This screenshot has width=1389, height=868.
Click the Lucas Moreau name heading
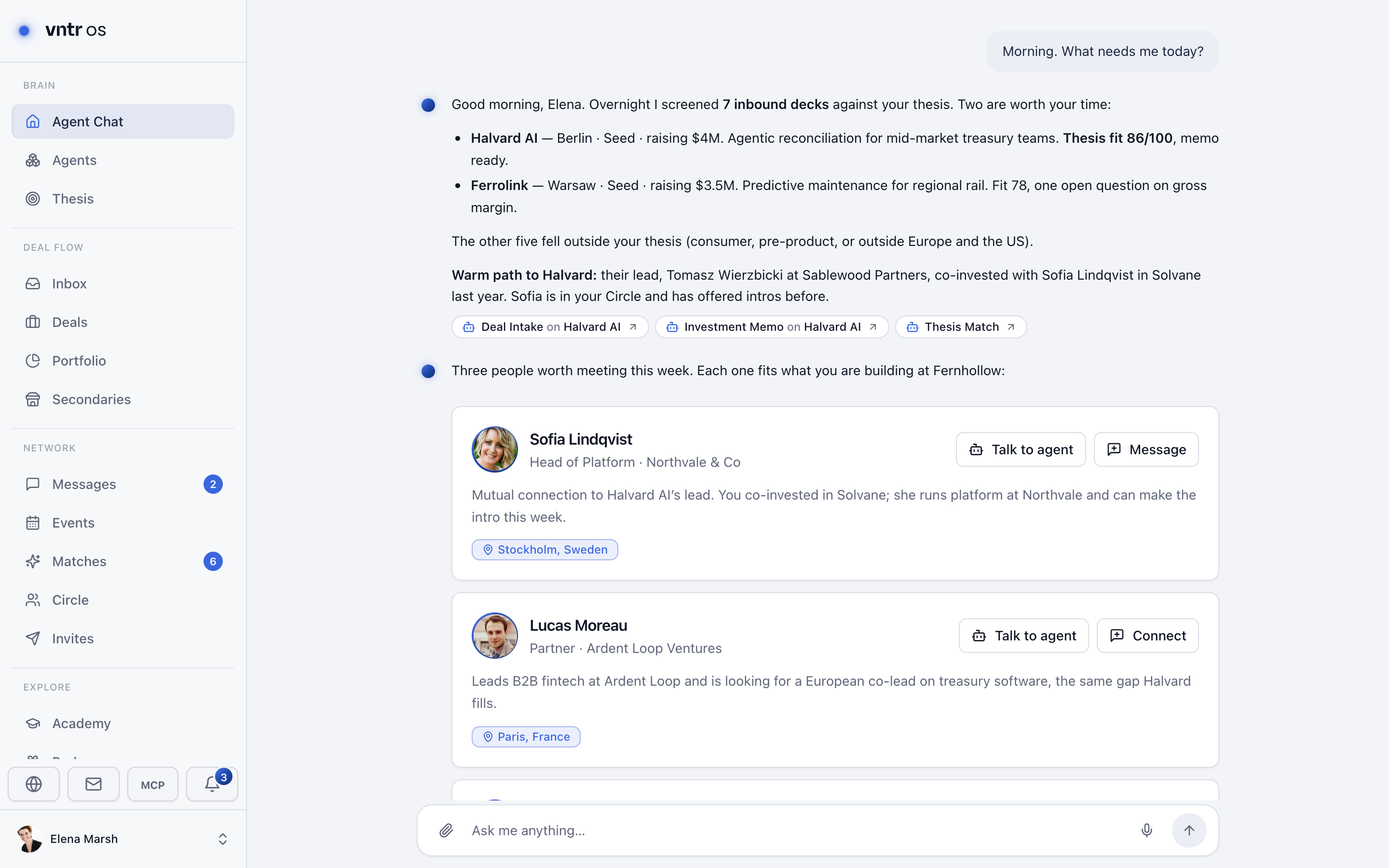click(578, 625)
